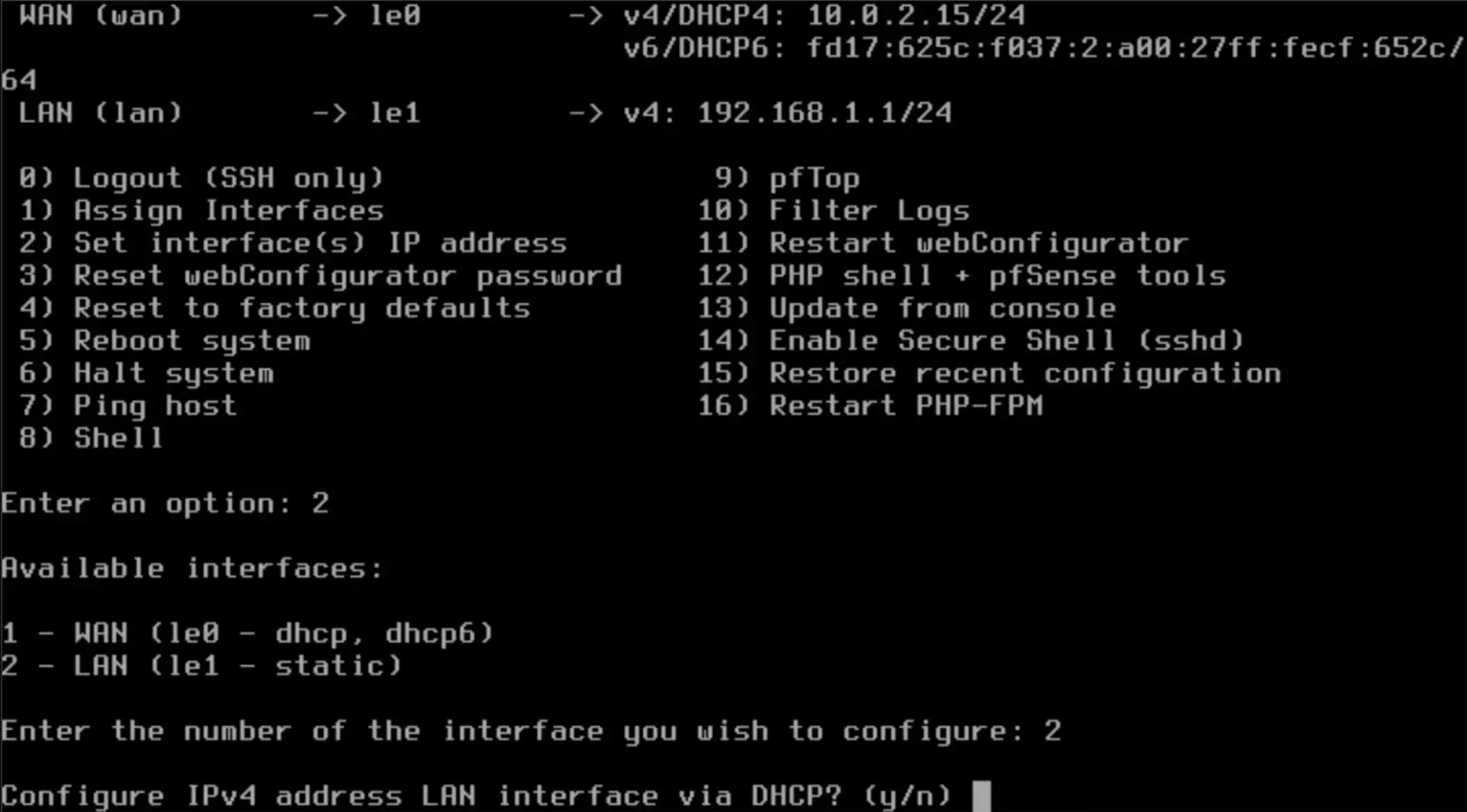Viewport: 1467px width, 812px height.
Task: Select 'Restart webConfigurator' option
Action: click(978, 243)
